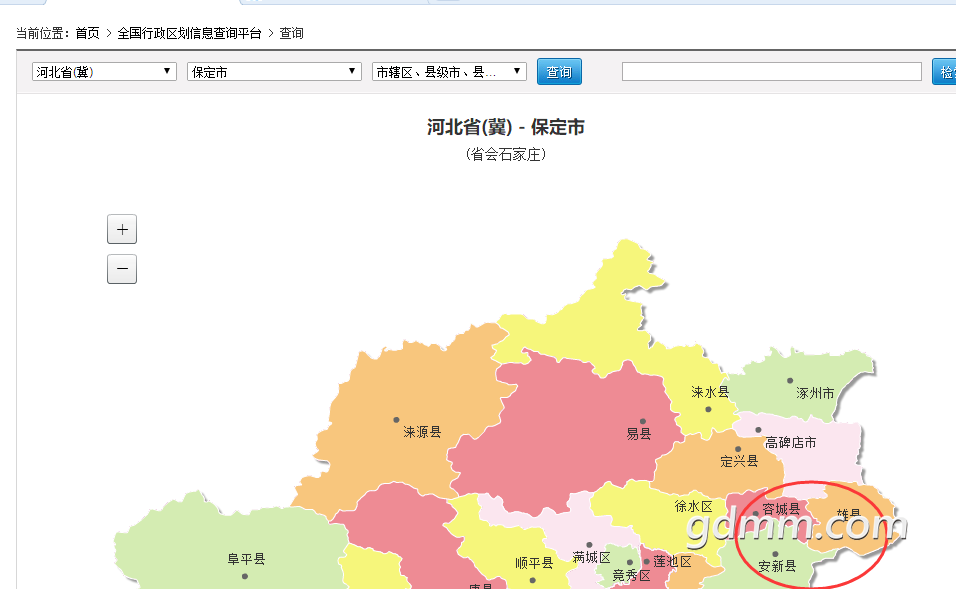956x589 pixels.
Task: Open 全国行政区划信息查询平台 breadcrumb link
Action: pyautogui.click(x=189, y=33)
